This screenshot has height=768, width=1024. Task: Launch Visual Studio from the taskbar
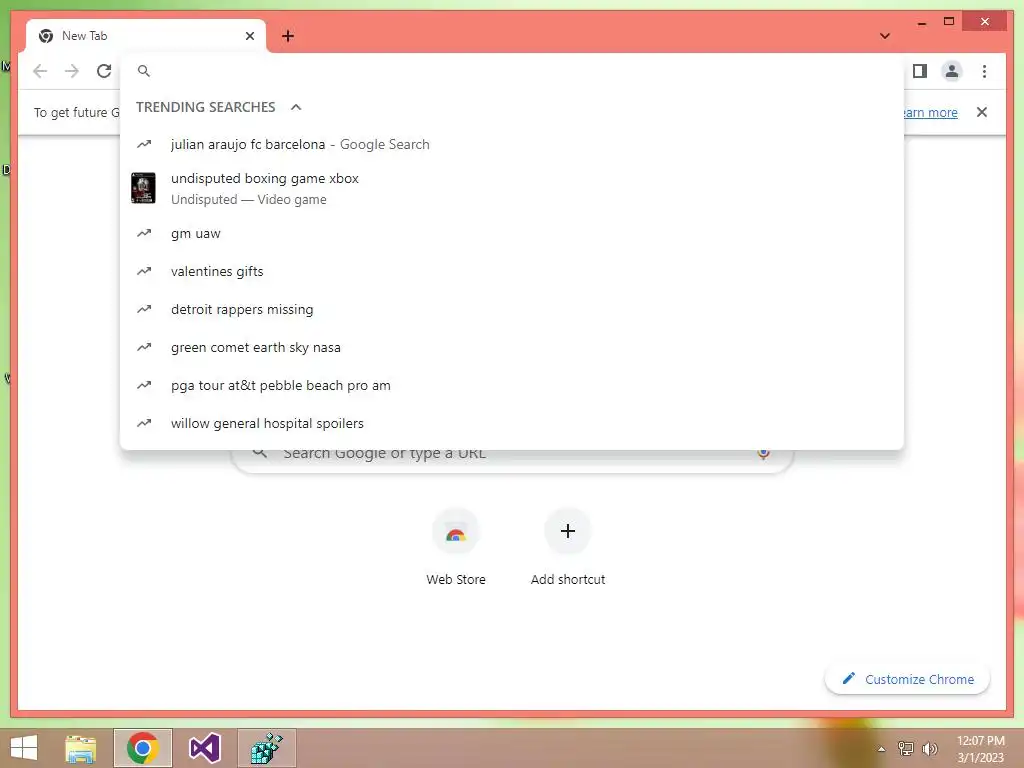[x=204, y=748]
